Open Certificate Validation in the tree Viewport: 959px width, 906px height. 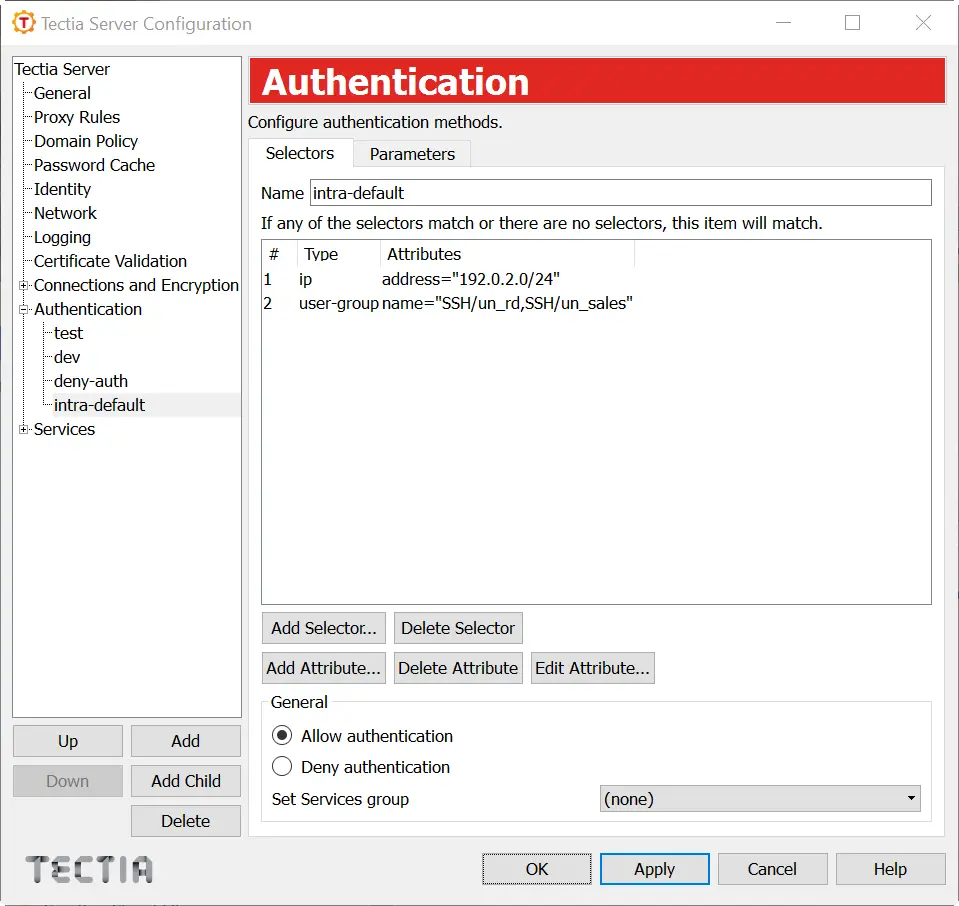110,261
